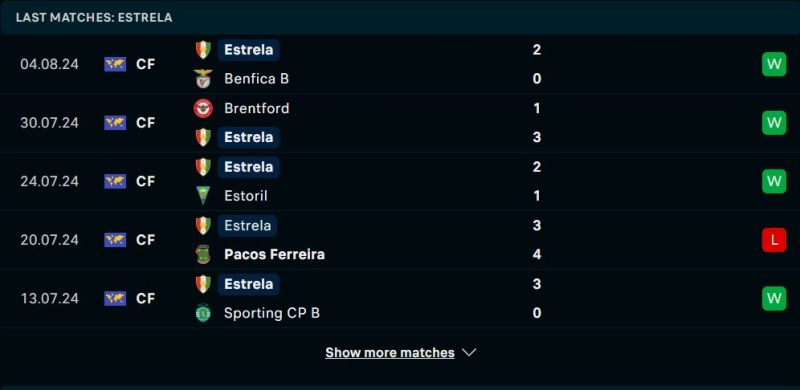Click the Last Matches: Estrela header

(94, 17)
